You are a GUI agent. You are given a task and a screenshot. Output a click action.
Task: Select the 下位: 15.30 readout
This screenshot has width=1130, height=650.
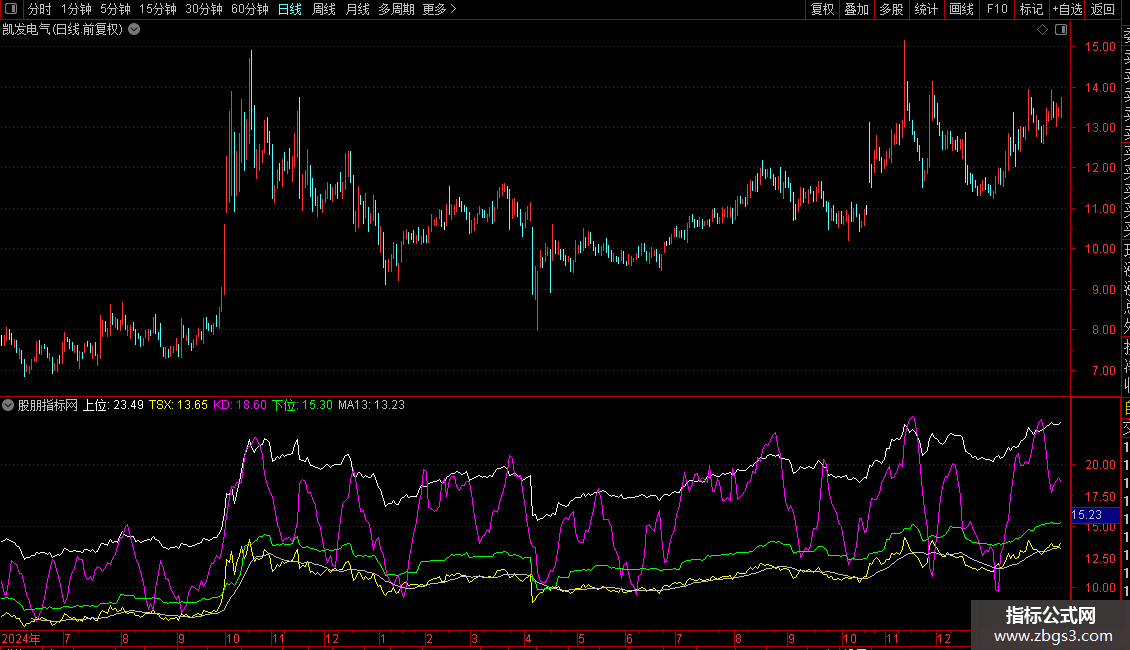coord(303,405)
